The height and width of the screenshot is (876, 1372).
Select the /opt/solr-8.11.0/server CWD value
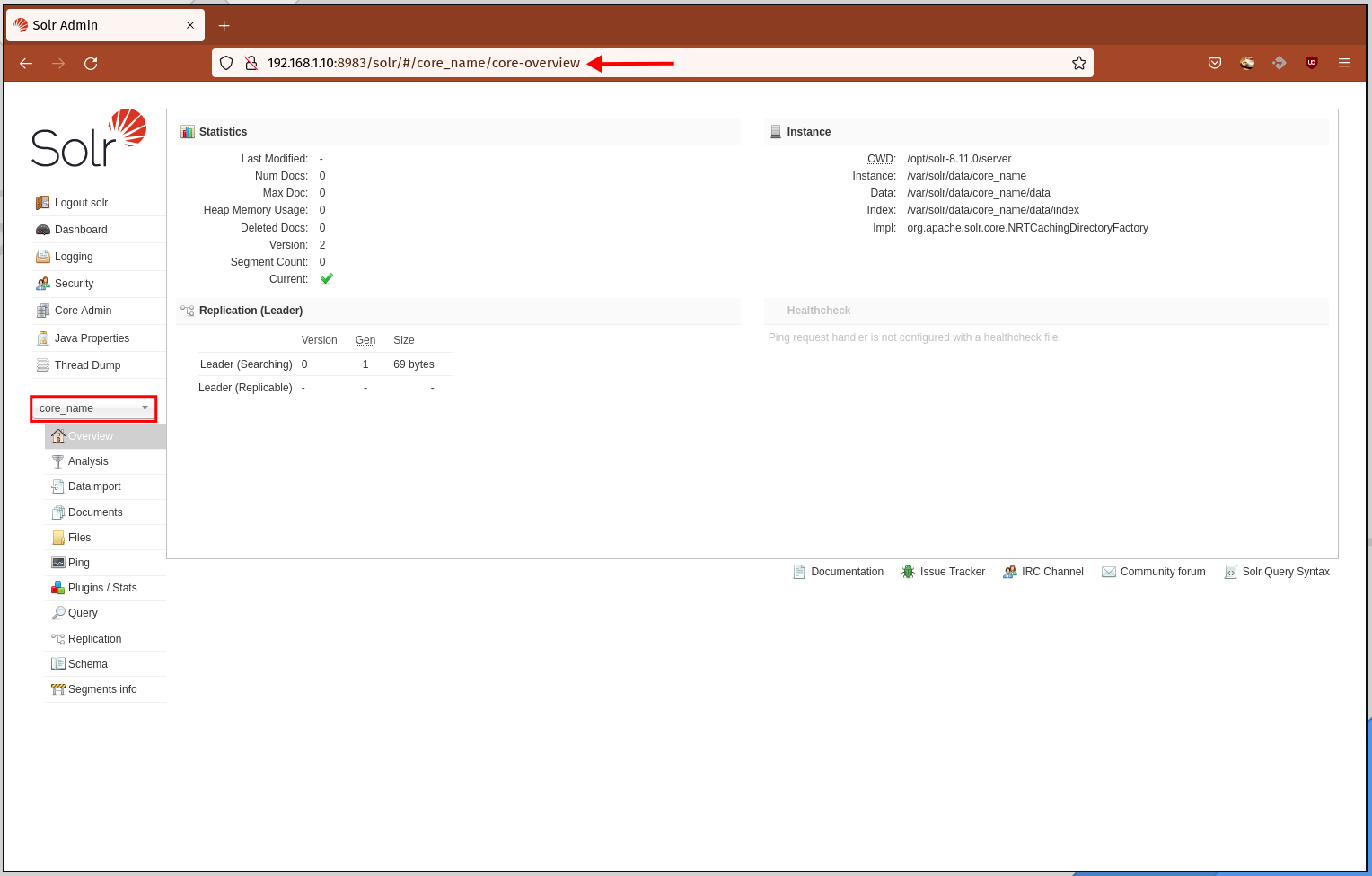959,159
